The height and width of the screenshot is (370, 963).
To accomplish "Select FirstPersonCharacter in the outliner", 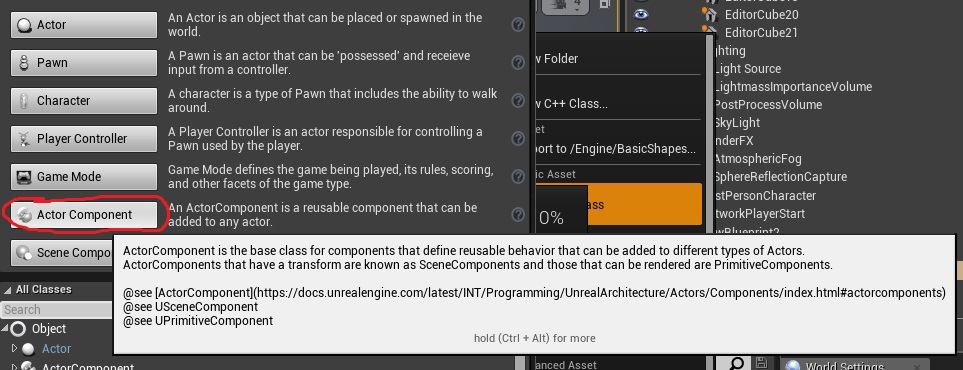I will click(765, 195).
